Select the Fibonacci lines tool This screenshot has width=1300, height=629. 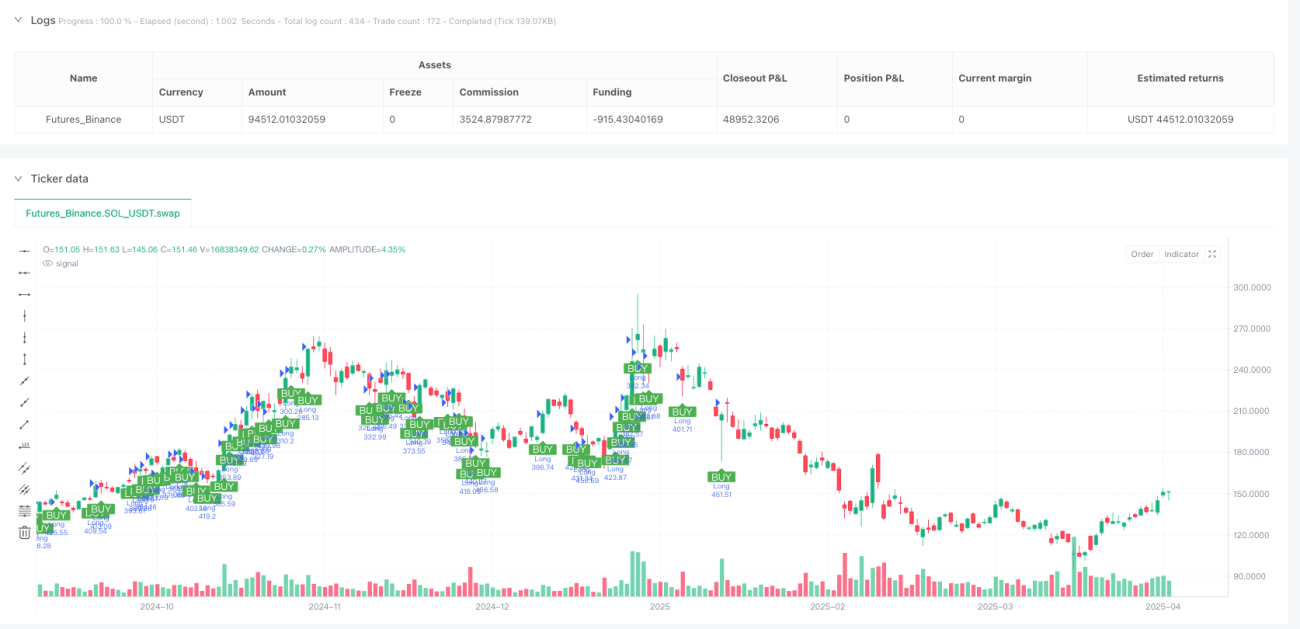(x=25, y=510)
